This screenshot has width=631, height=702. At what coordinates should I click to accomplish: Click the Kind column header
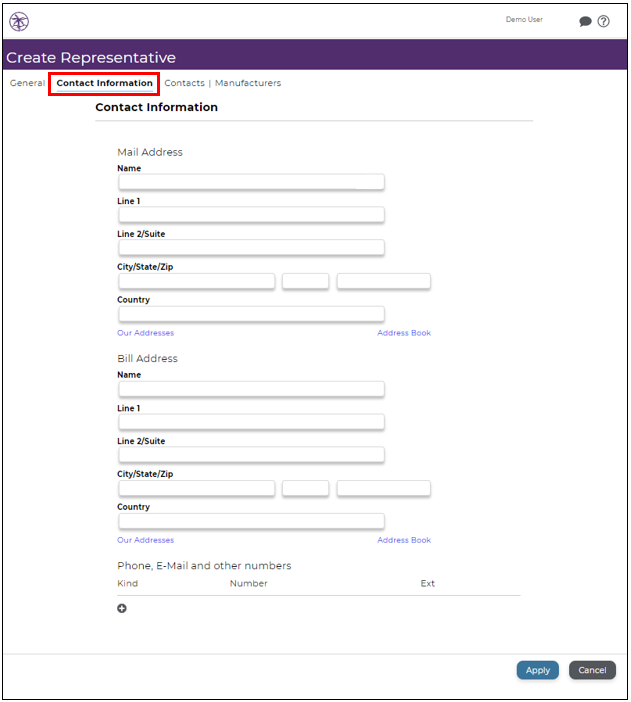128,583
